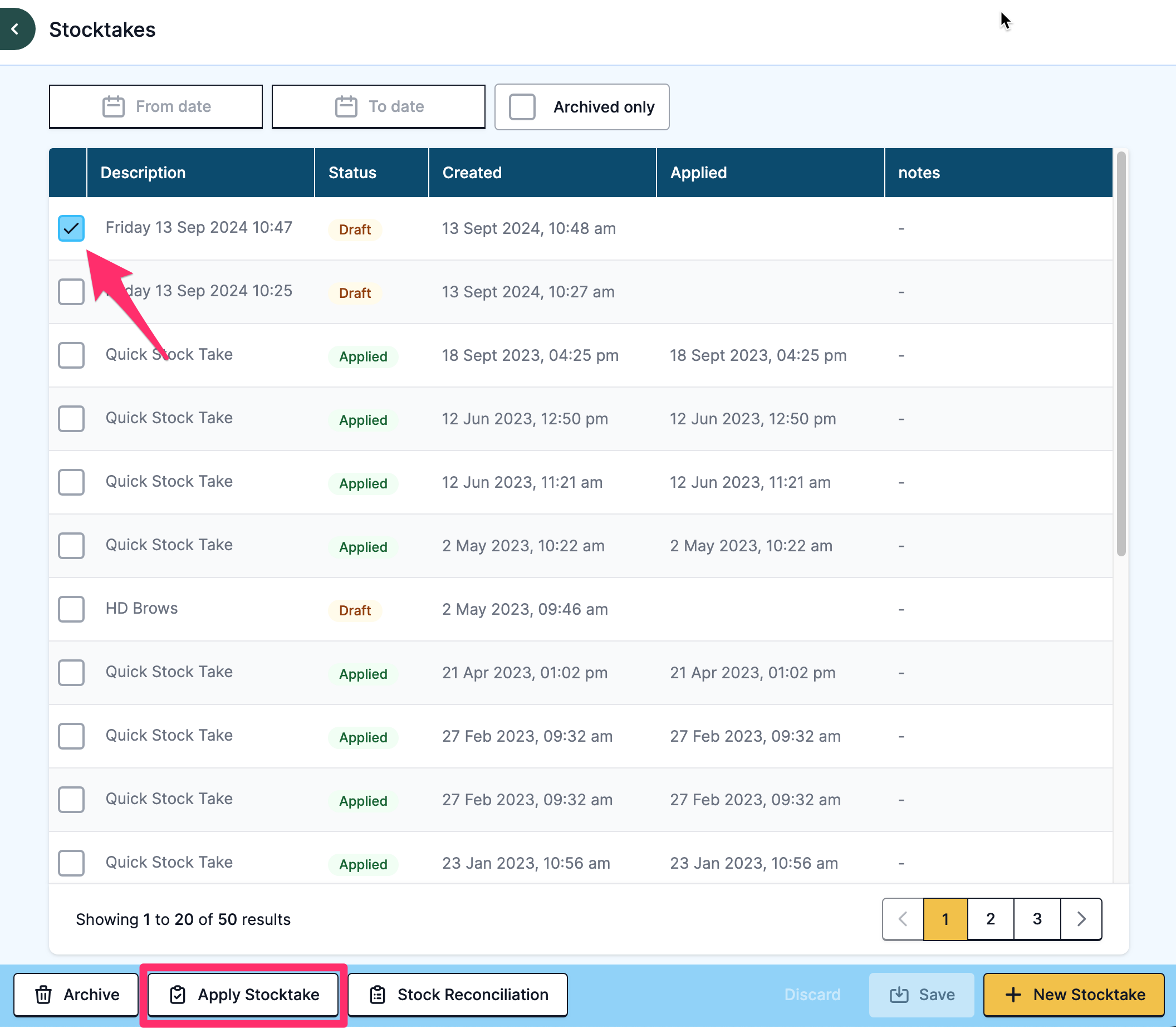Screen dimensions: 1176x1028
Task: Open the To date calendar picker
Action: 378,107
